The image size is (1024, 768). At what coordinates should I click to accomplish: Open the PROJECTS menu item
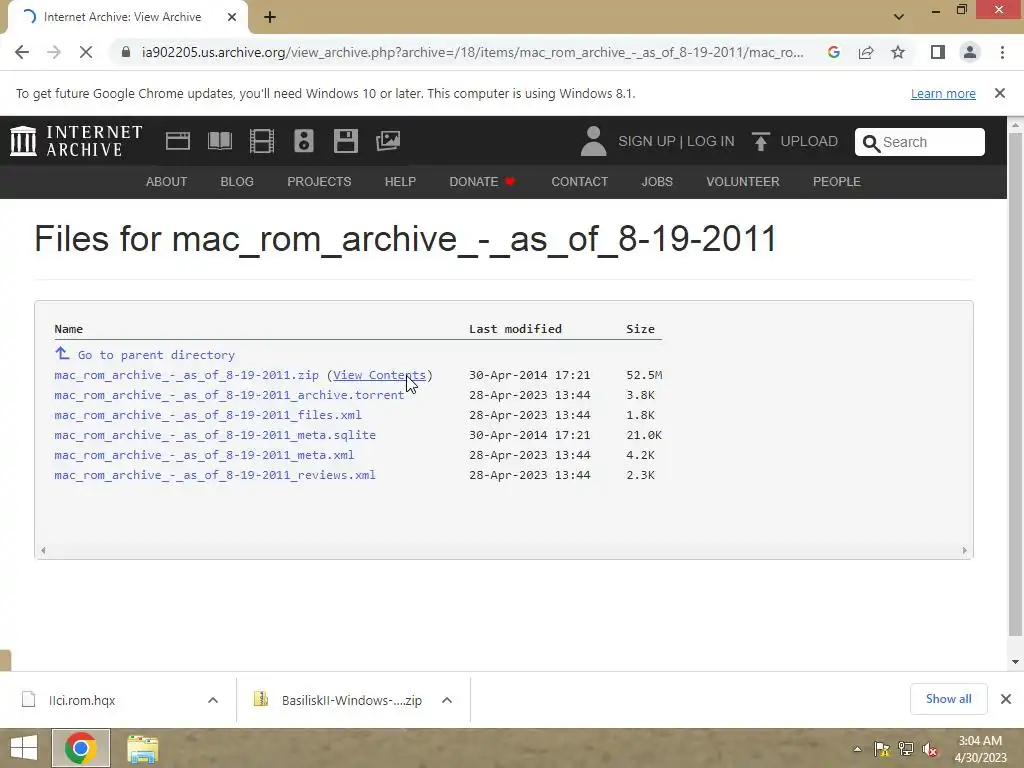click(319, 182)
